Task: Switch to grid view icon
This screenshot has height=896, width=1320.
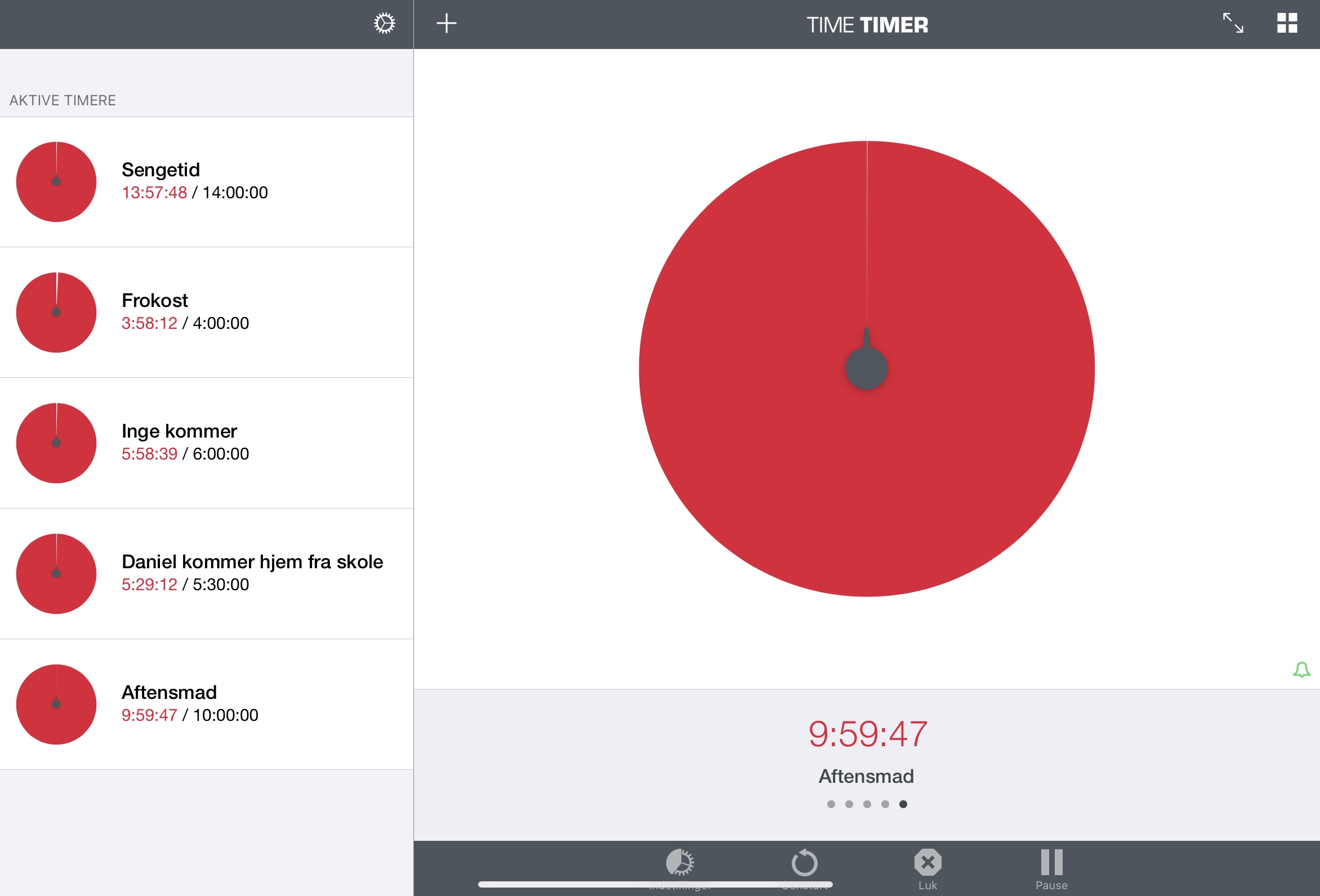Action: point(1287,23)
